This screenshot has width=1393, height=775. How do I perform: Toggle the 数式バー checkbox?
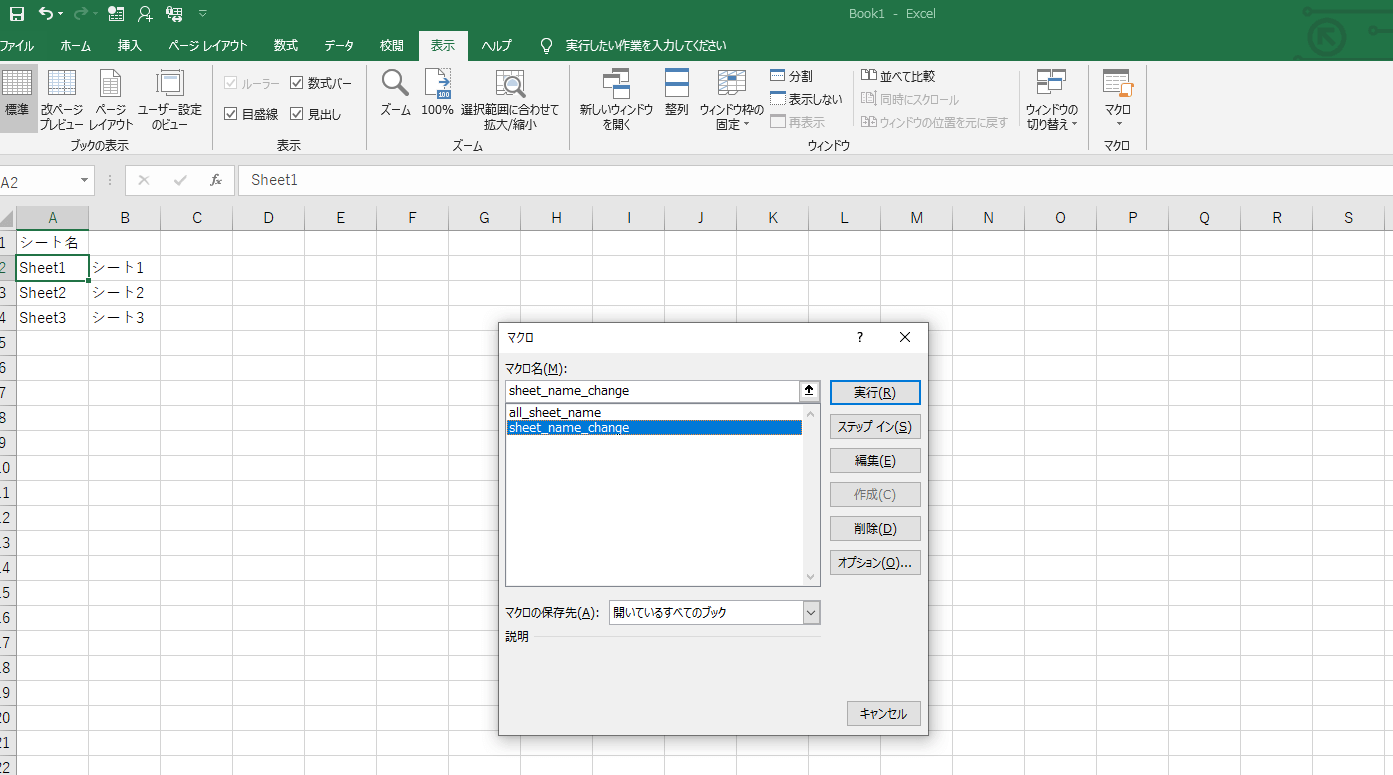(x=297, y=83)
